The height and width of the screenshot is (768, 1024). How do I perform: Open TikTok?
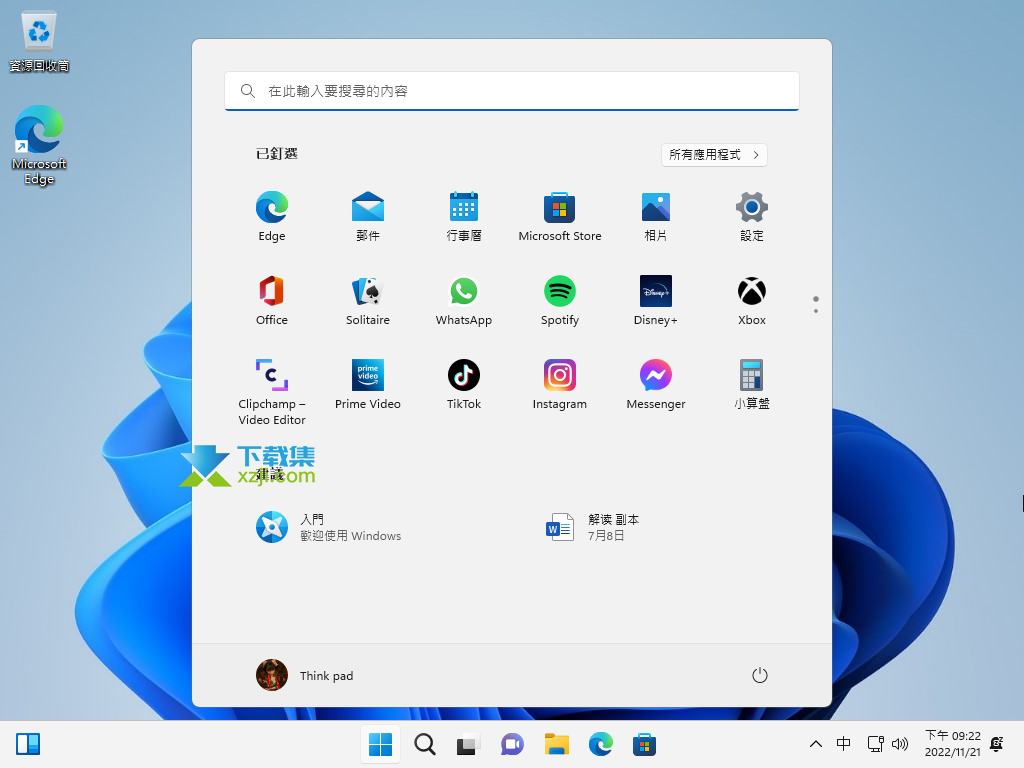pos(464,385)
